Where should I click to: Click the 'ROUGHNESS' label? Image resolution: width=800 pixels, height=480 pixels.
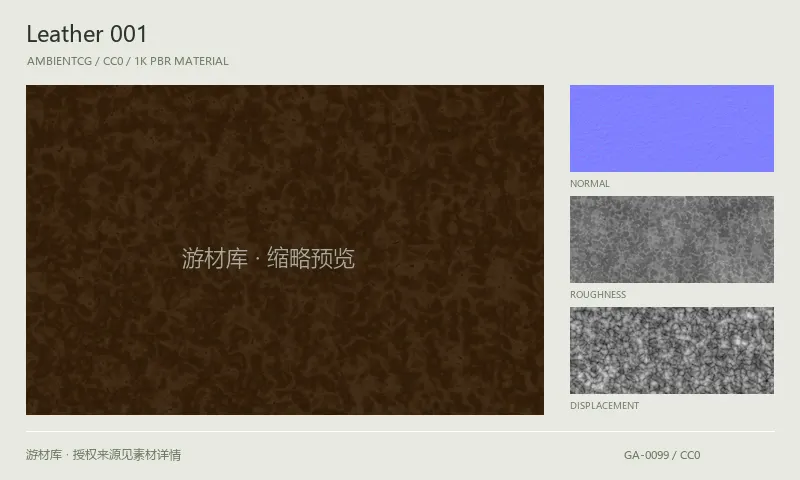[x=598, y=295]
